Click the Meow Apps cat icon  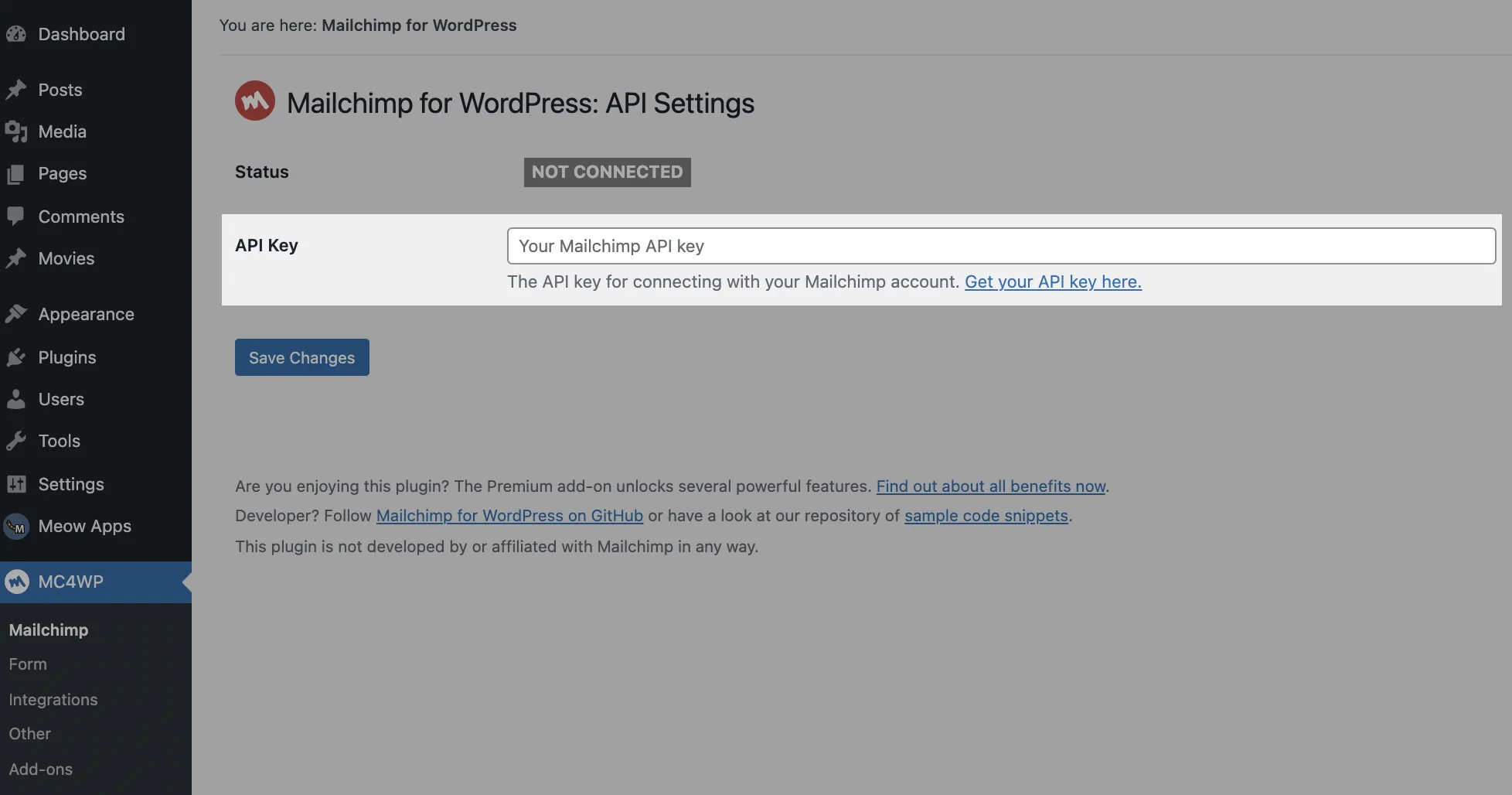tap(16, 527)
